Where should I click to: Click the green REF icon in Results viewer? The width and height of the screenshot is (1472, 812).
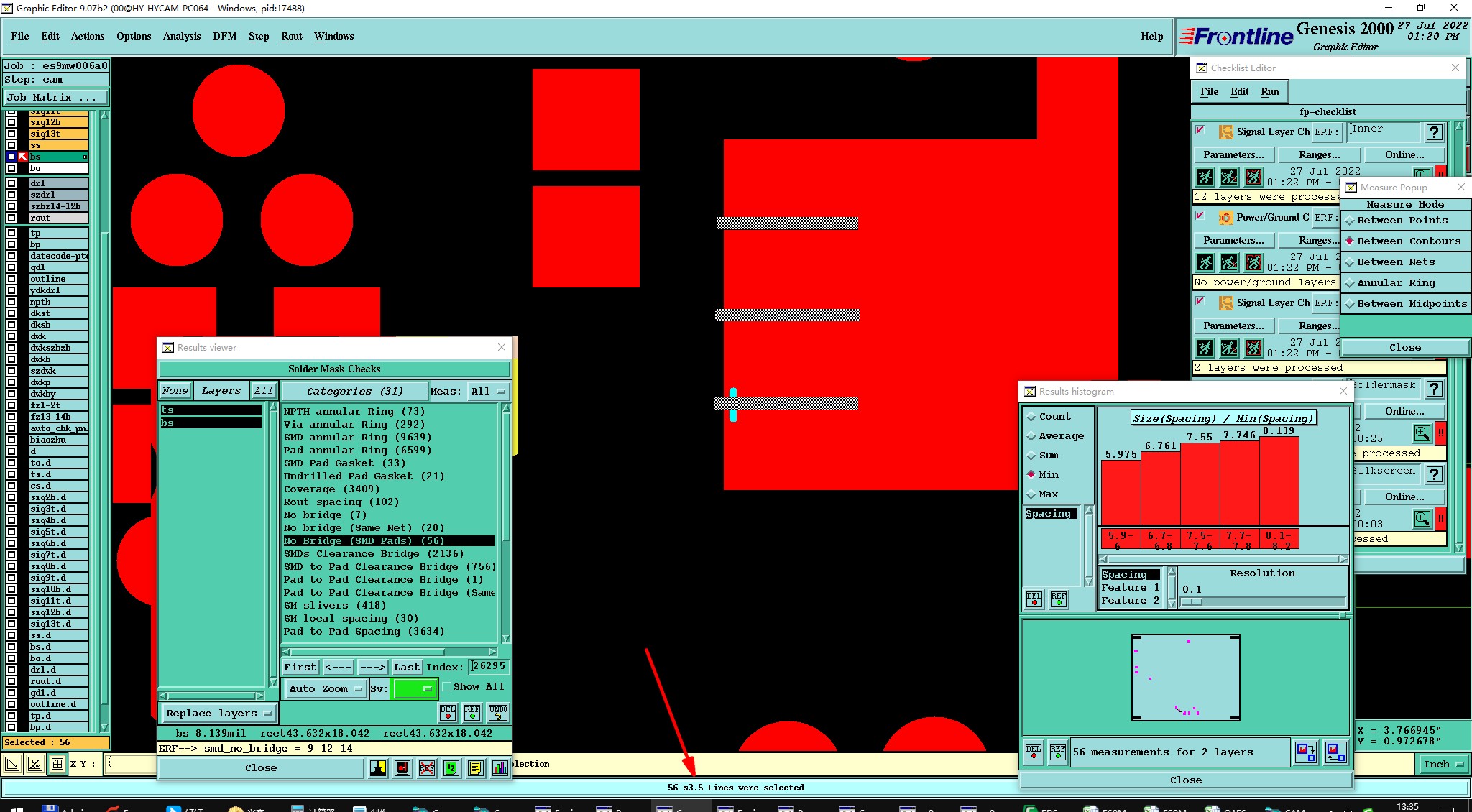click(x=472, y=712)
